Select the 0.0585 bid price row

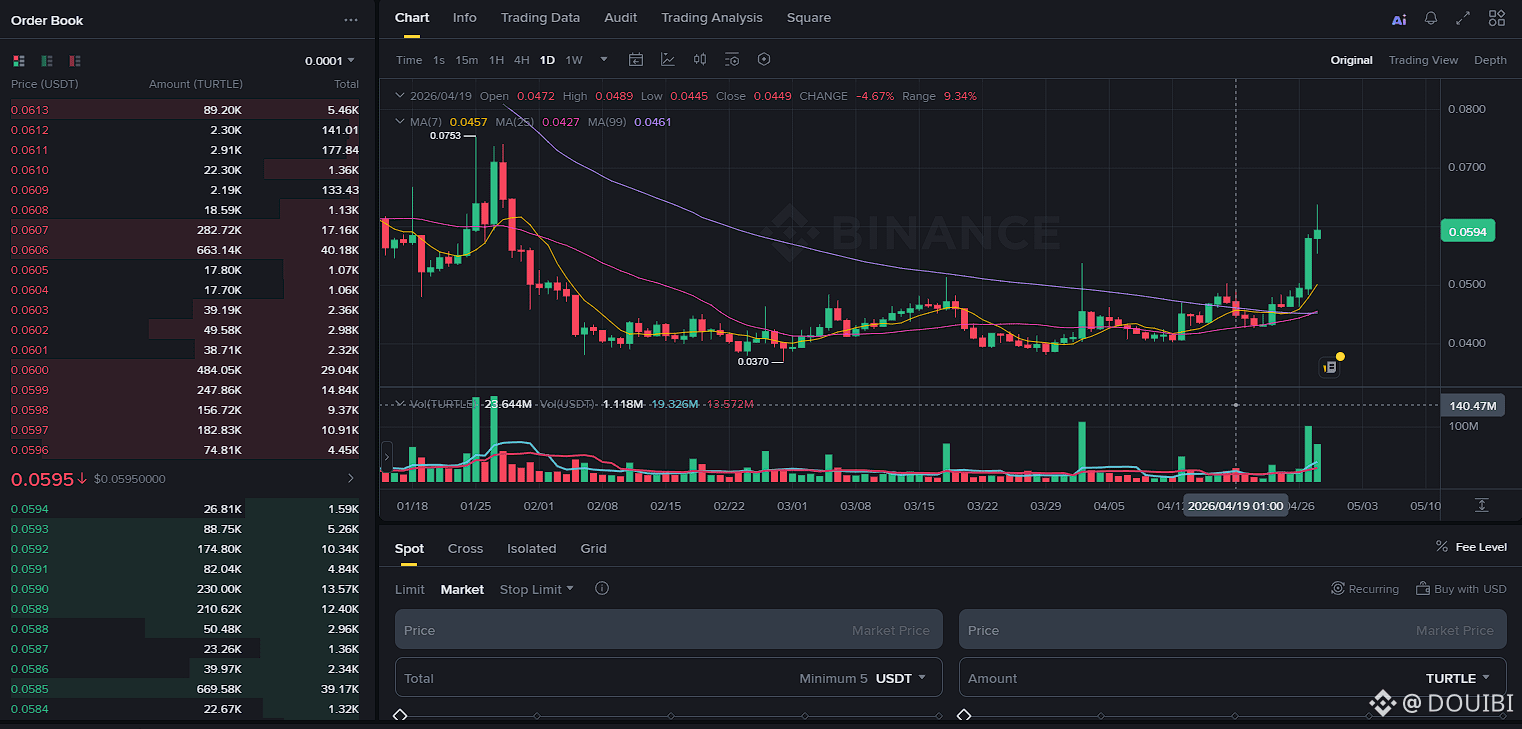point(185,689)
